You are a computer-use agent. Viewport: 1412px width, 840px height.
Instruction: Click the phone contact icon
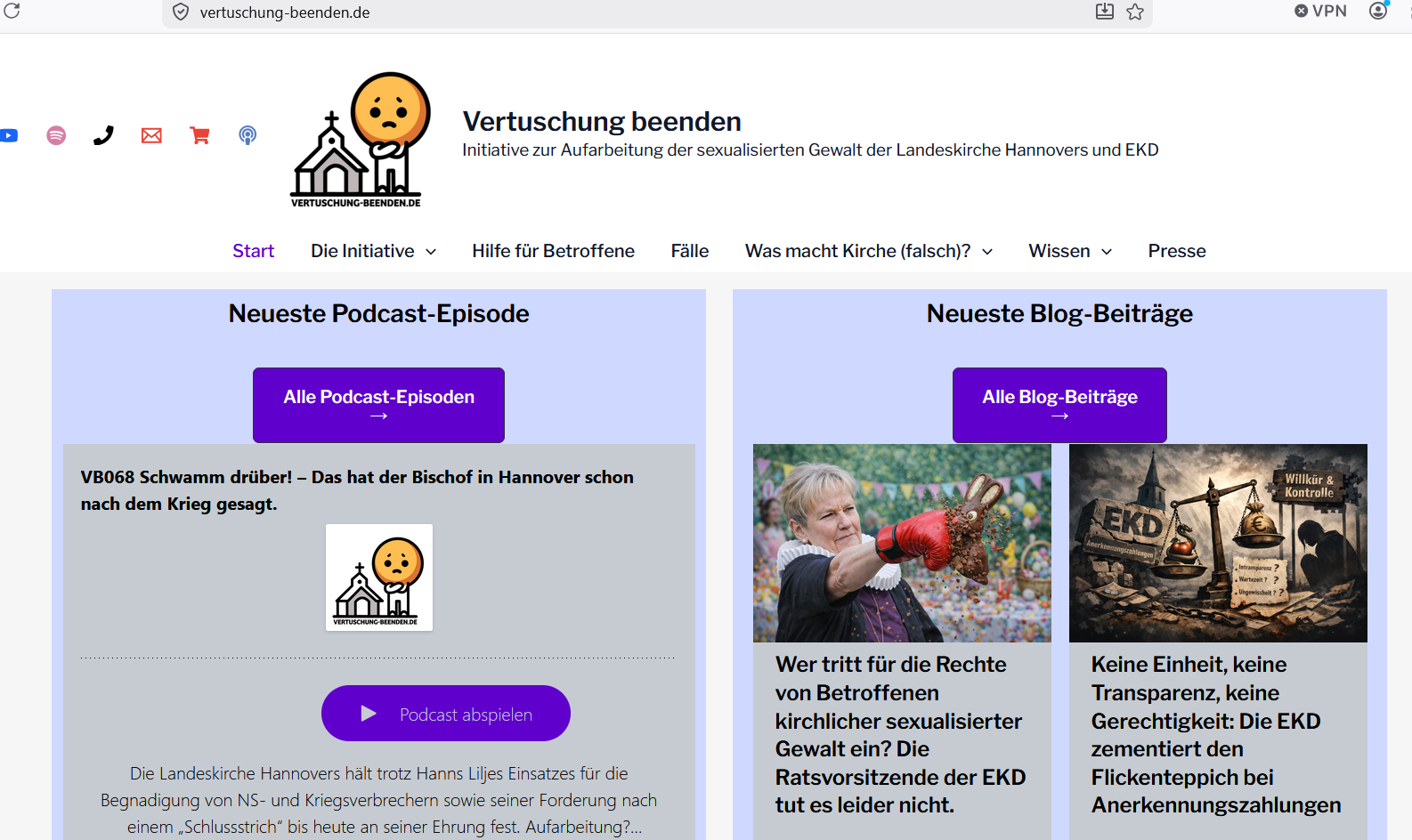(x=103, y=135)
